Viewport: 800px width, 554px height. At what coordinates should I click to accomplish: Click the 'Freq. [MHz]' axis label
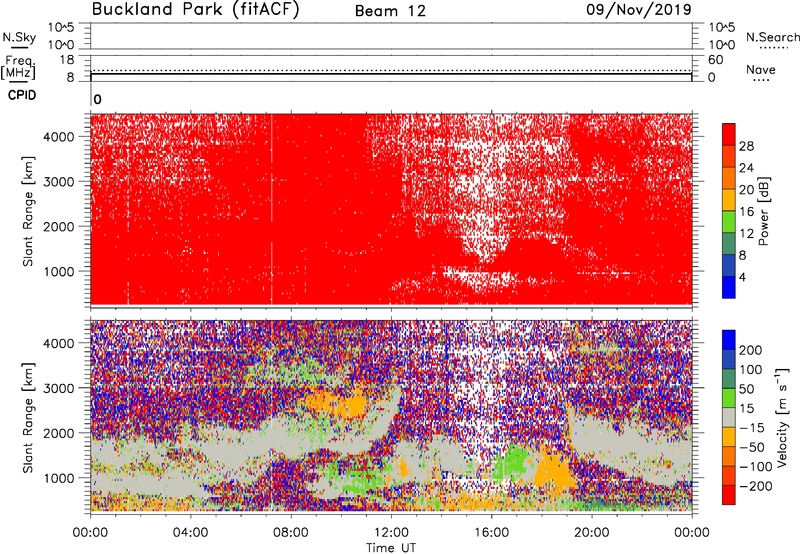[x=19, y=67]
